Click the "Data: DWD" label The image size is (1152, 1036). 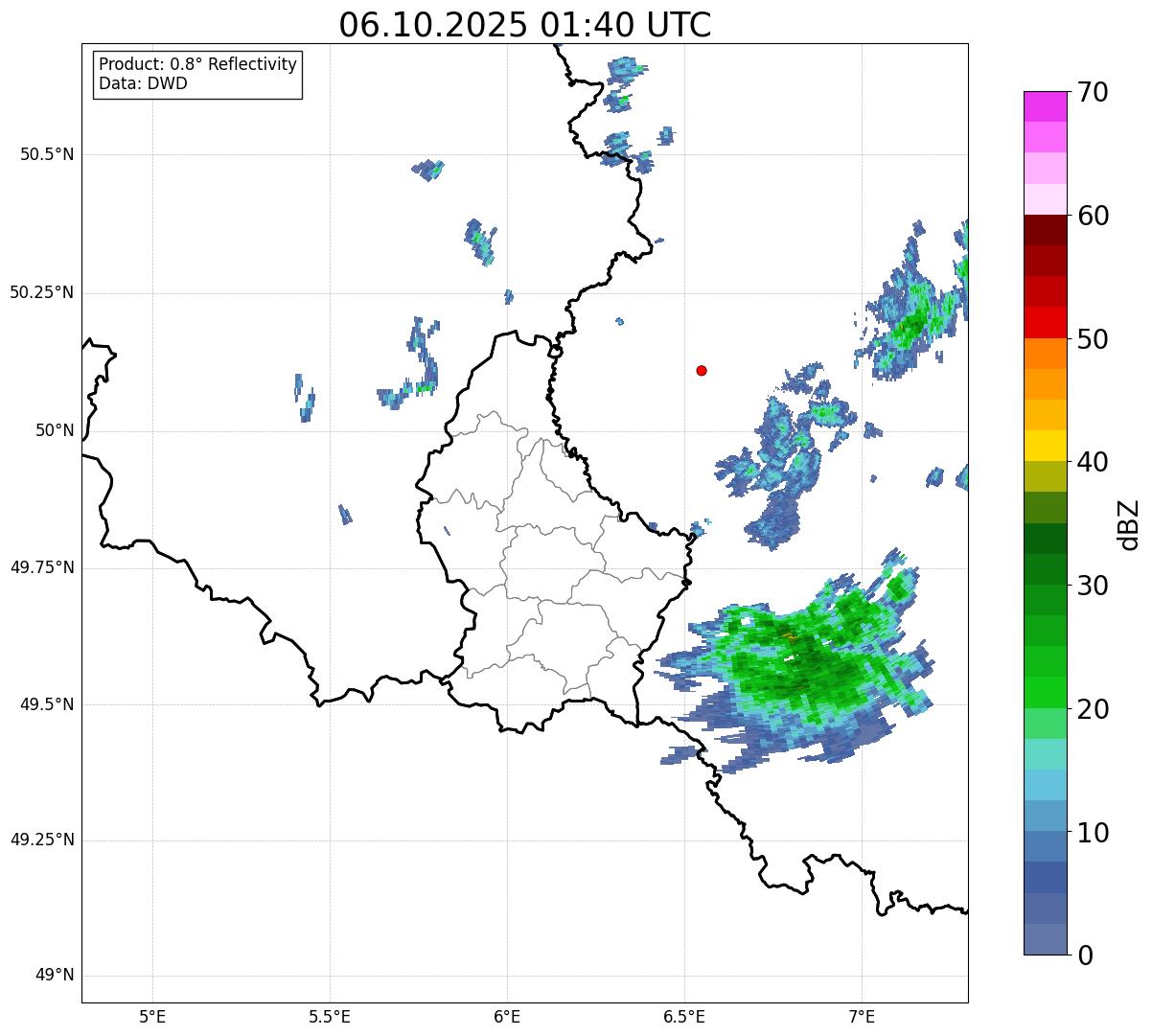pos(143,83)
